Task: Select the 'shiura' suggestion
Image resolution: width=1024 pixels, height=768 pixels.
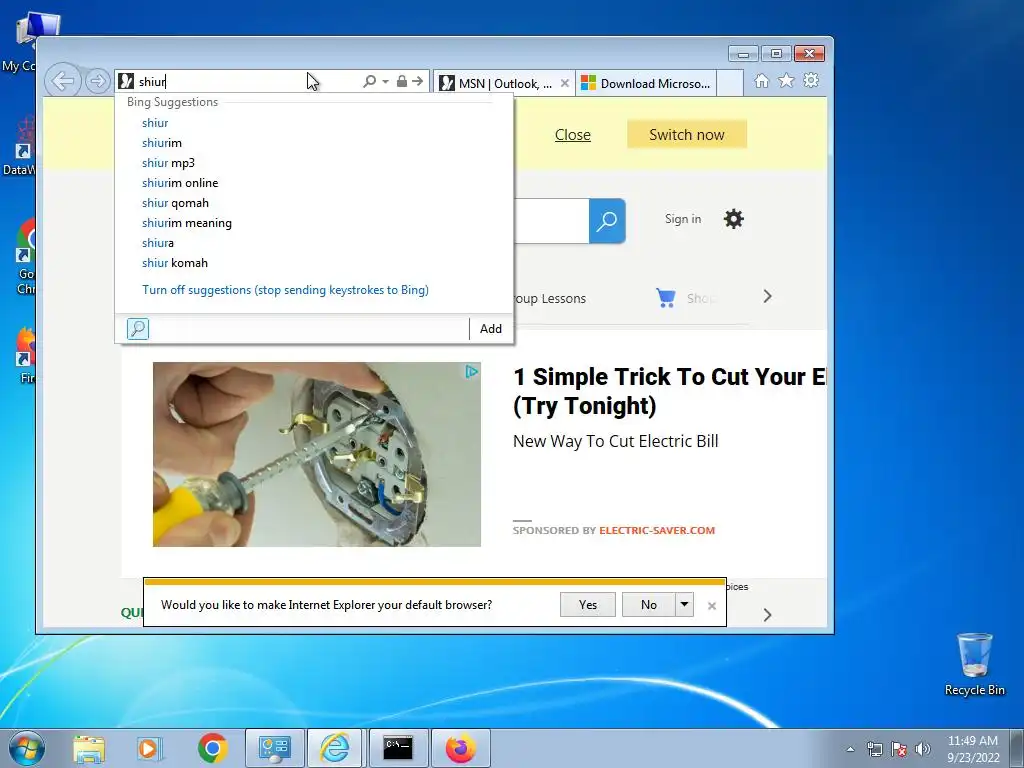Action: click(158, 243)
